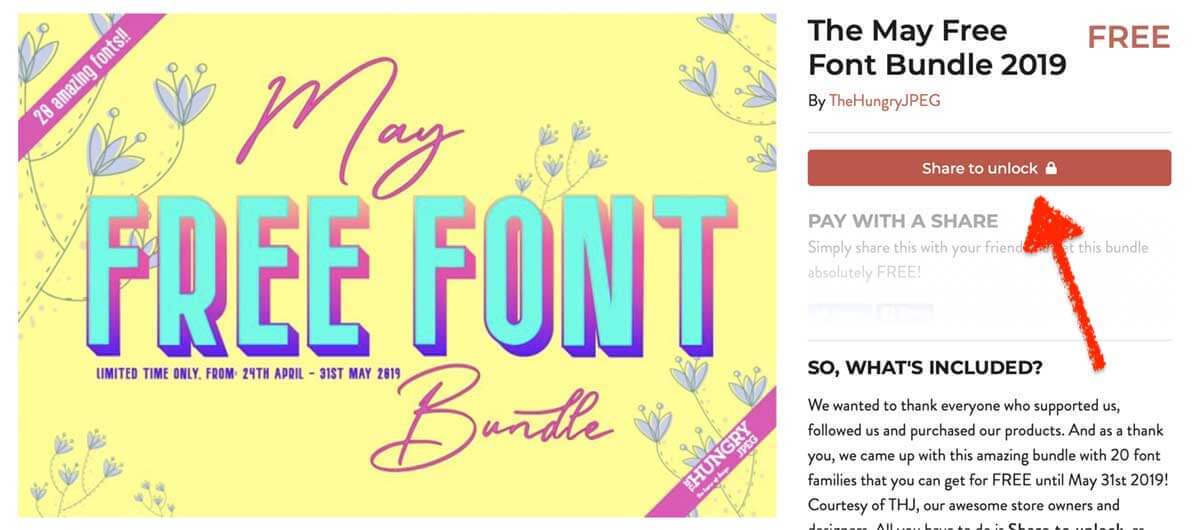The width and height of the screenshot is (1200, 530).
Task: Open TheHungryJPEG author link
Action: [x=885, y=101]
